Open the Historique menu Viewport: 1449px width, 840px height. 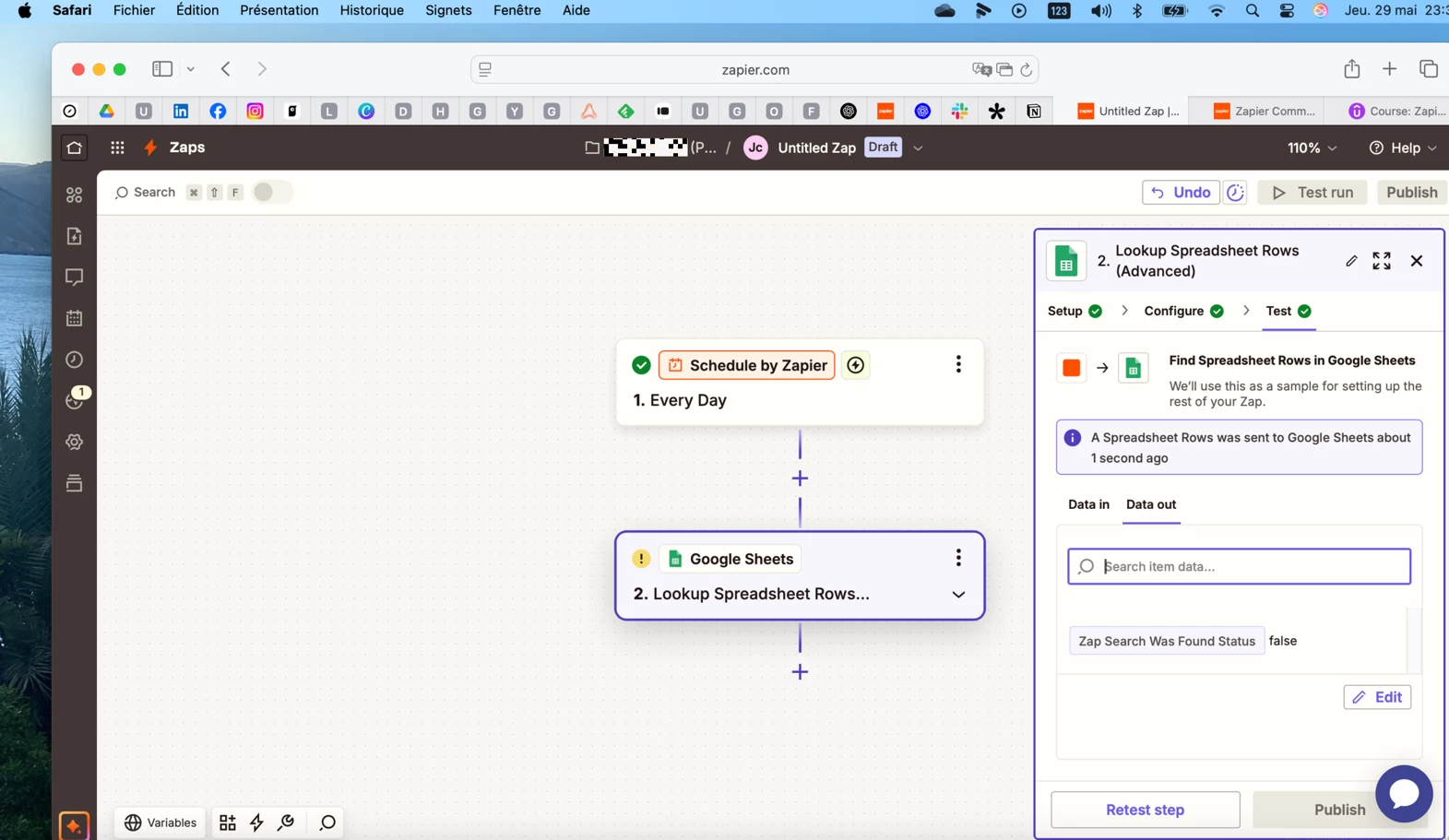click(372, 10)
